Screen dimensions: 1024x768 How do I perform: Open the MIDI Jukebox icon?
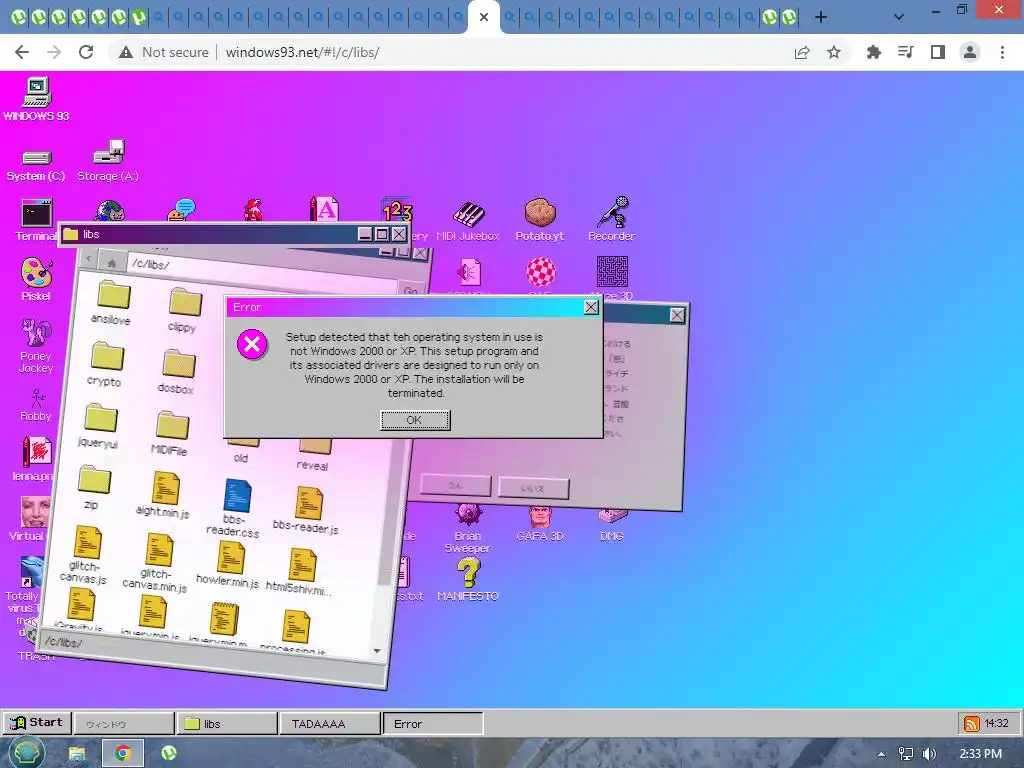tap(468, 221)
